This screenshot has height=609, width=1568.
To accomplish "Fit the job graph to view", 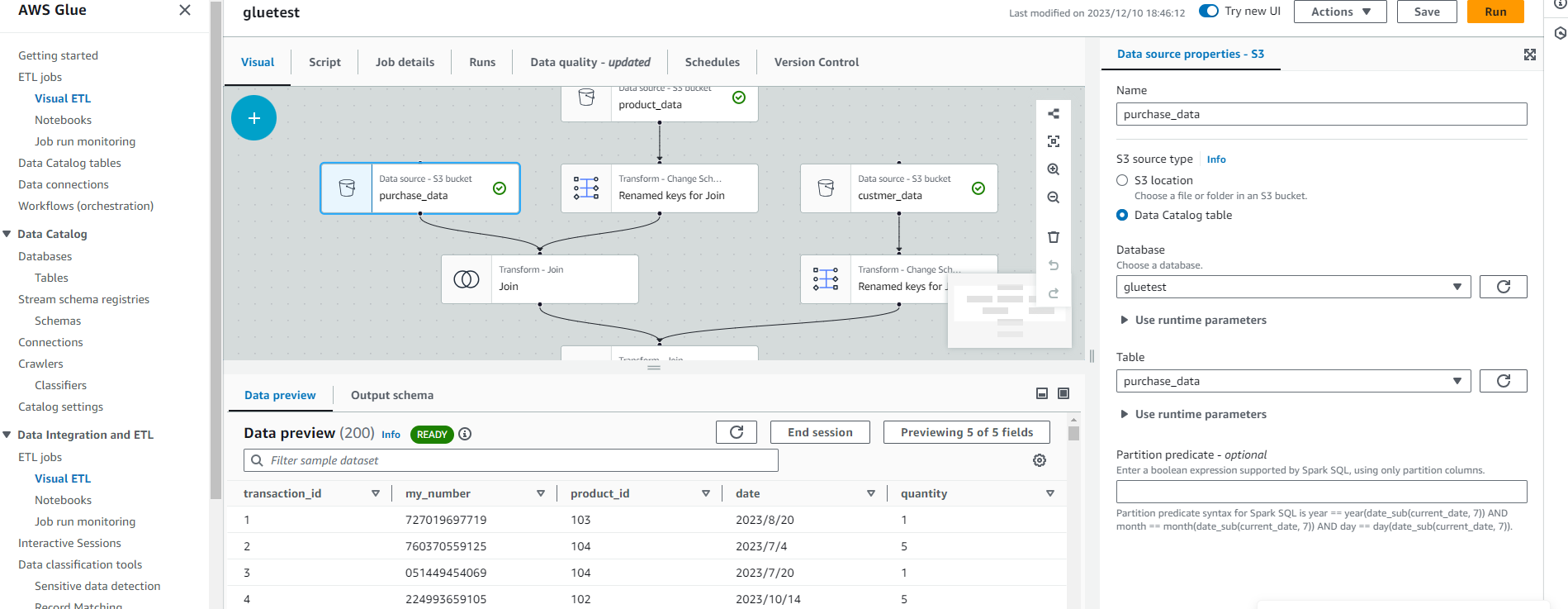I will [x=1054, y=141].
